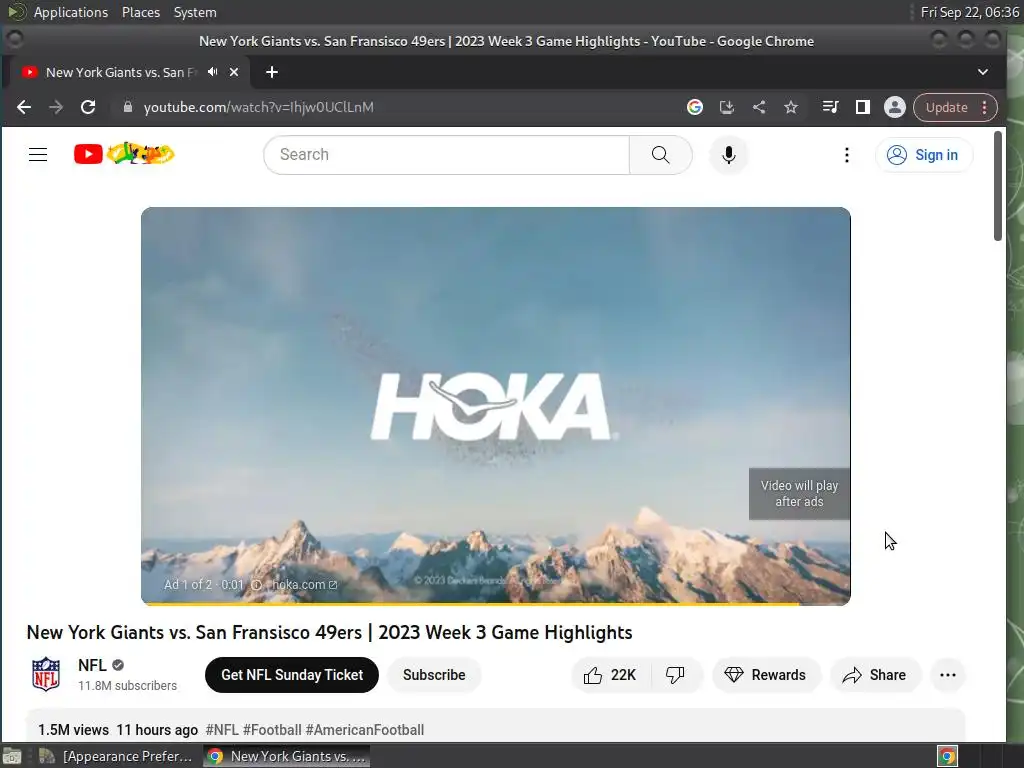Open Chrome menu three dots beside Update
Viewport: 1024px width, 768px height.
coord(985,107)
